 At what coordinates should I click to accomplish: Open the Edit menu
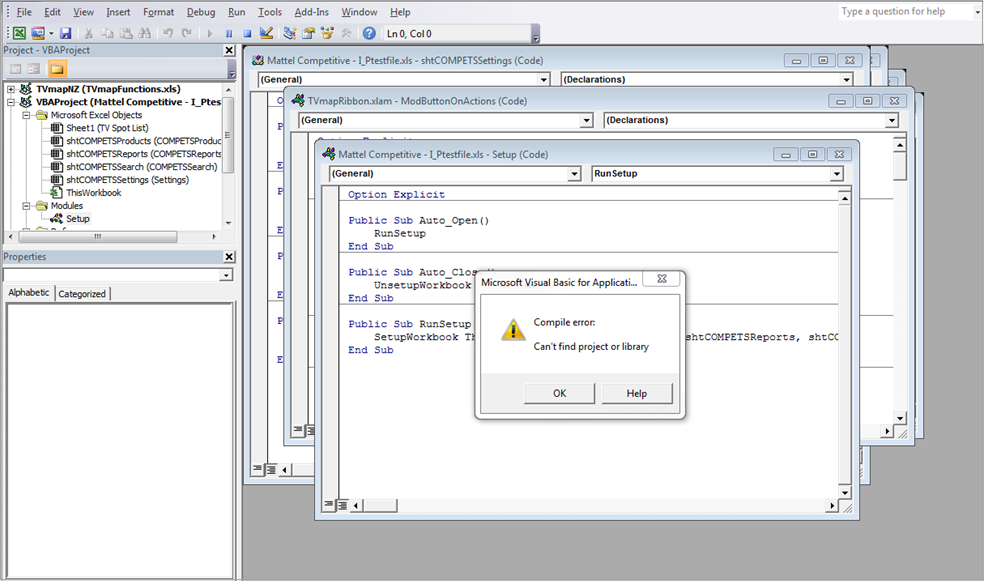[x=52, y=12]
